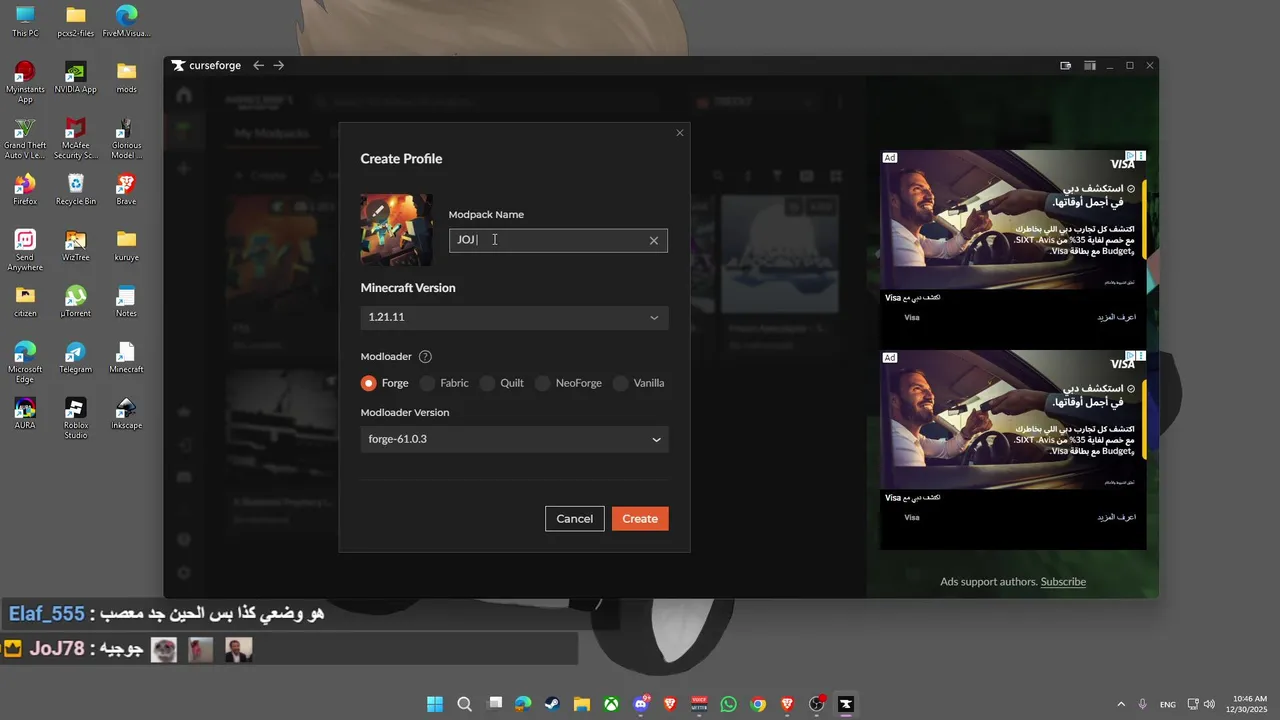The height and width of the screenshot is (720, 1280).
Task: Open WhatsApp from the taskbar
Action: tap(728, 704)
